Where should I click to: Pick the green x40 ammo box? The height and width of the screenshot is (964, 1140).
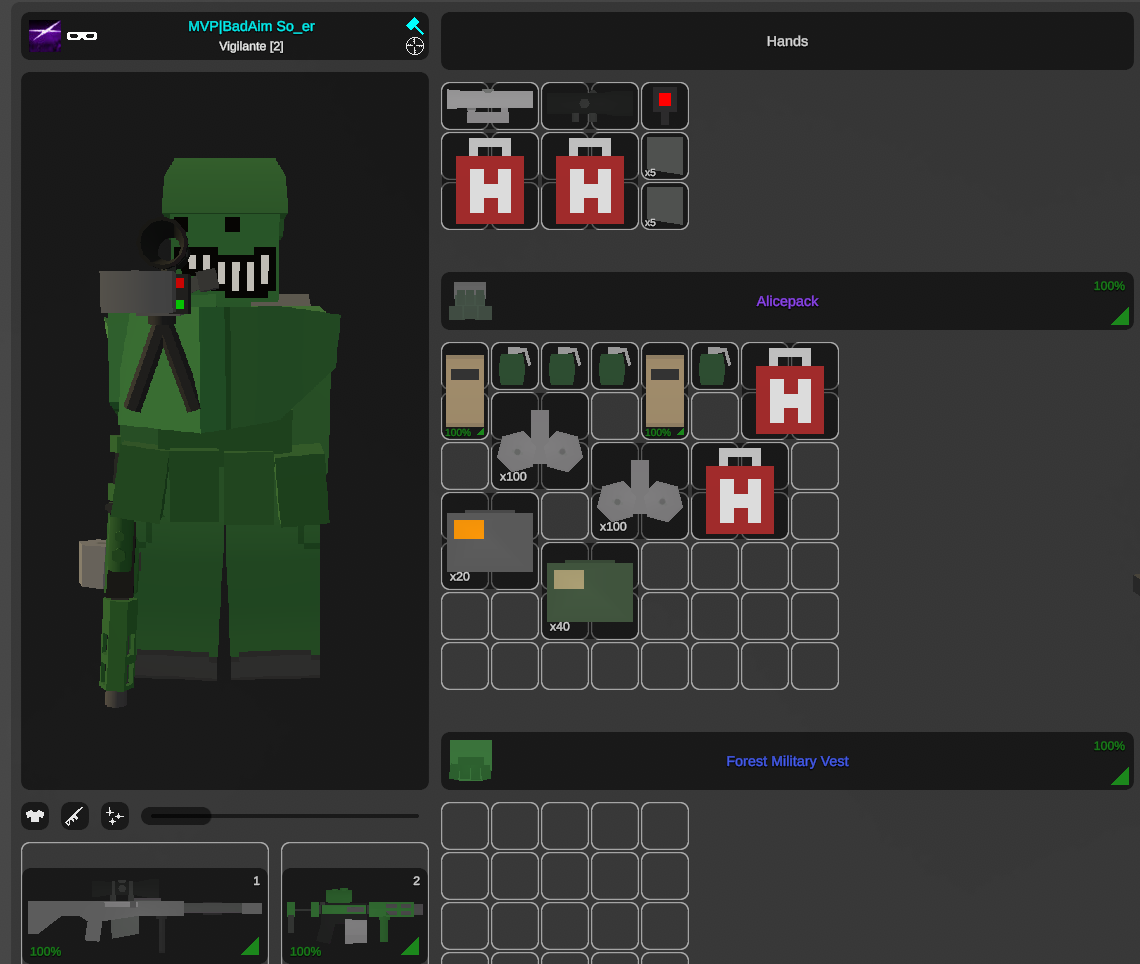[x=589, y=591]
